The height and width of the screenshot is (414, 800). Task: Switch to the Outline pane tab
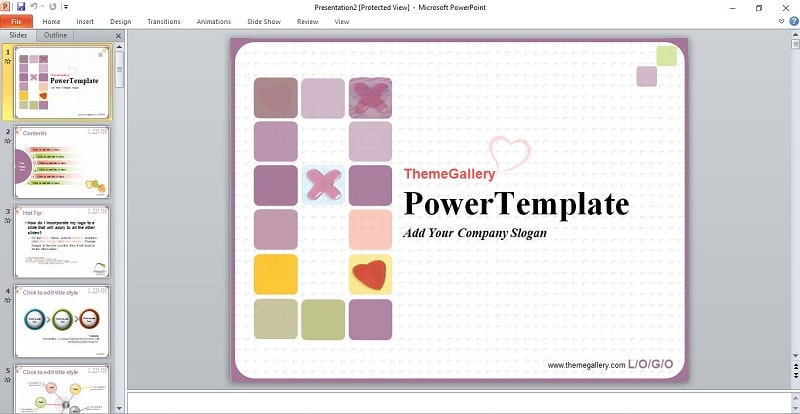tap(55, 35)
